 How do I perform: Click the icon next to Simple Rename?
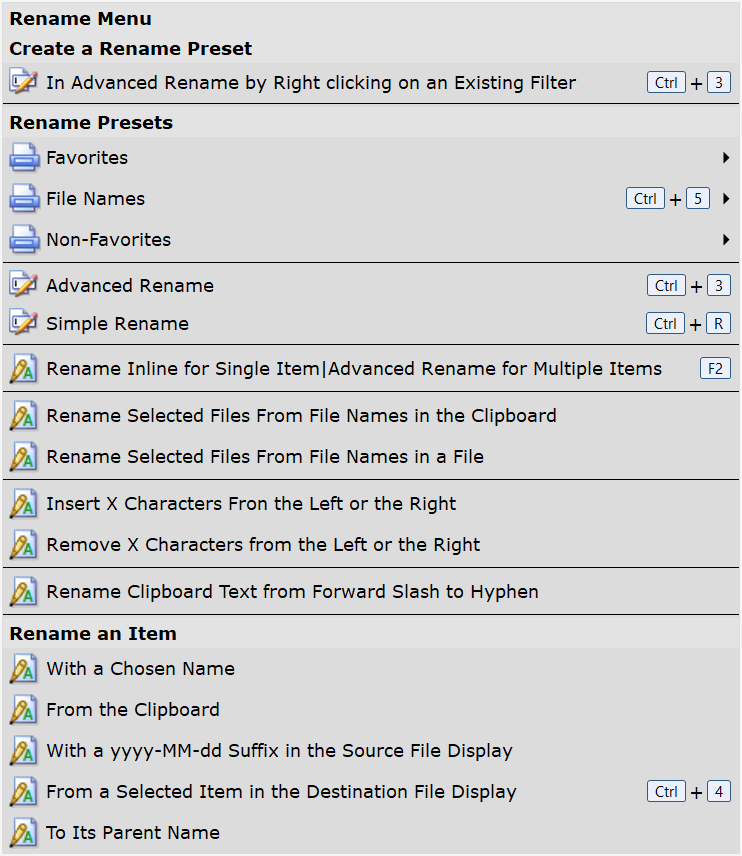(23, 324)
